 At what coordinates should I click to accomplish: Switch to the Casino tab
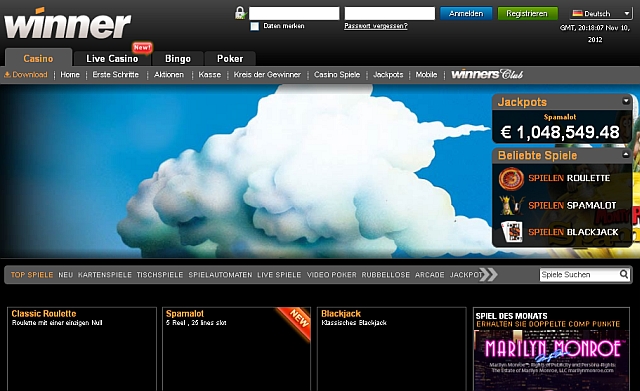(x=38, y=58)
